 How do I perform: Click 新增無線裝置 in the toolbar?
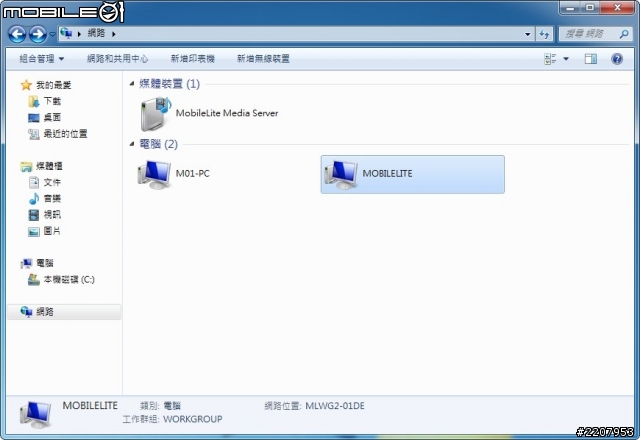point(263,59)
